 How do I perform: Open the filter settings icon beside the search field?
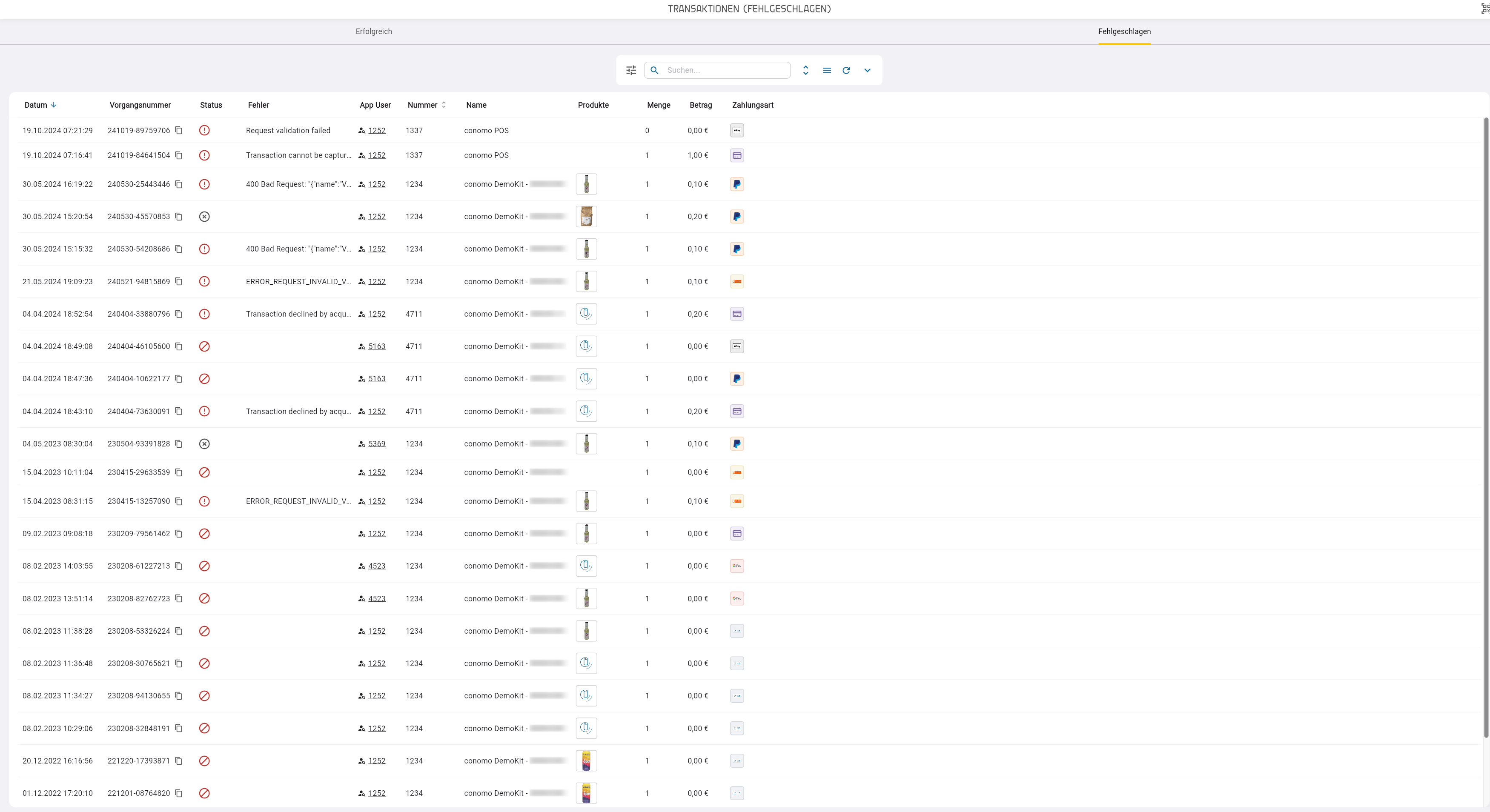click(631, 70)
